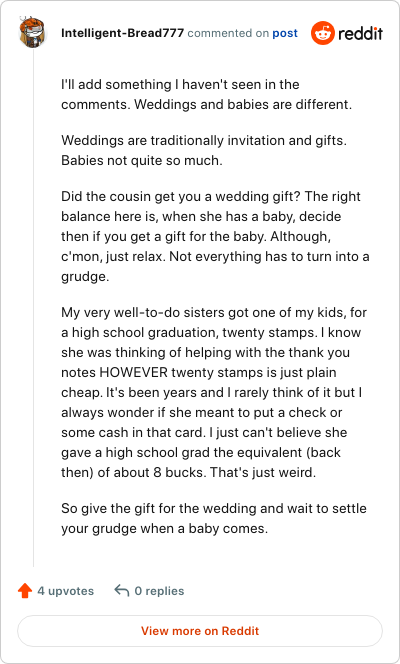This screenshot has height=664, width=400.
Task: Click the reddit wordmark text logo
Action: (360, 33)
